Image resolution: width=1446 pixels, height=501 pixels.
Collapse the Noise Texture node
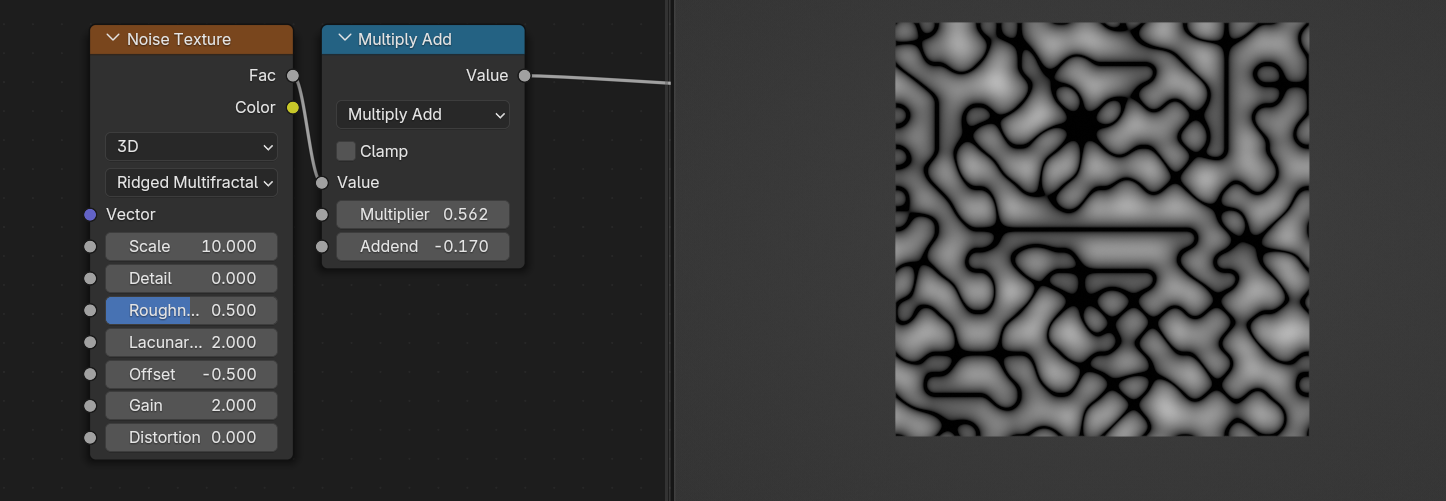coord(112,39)
